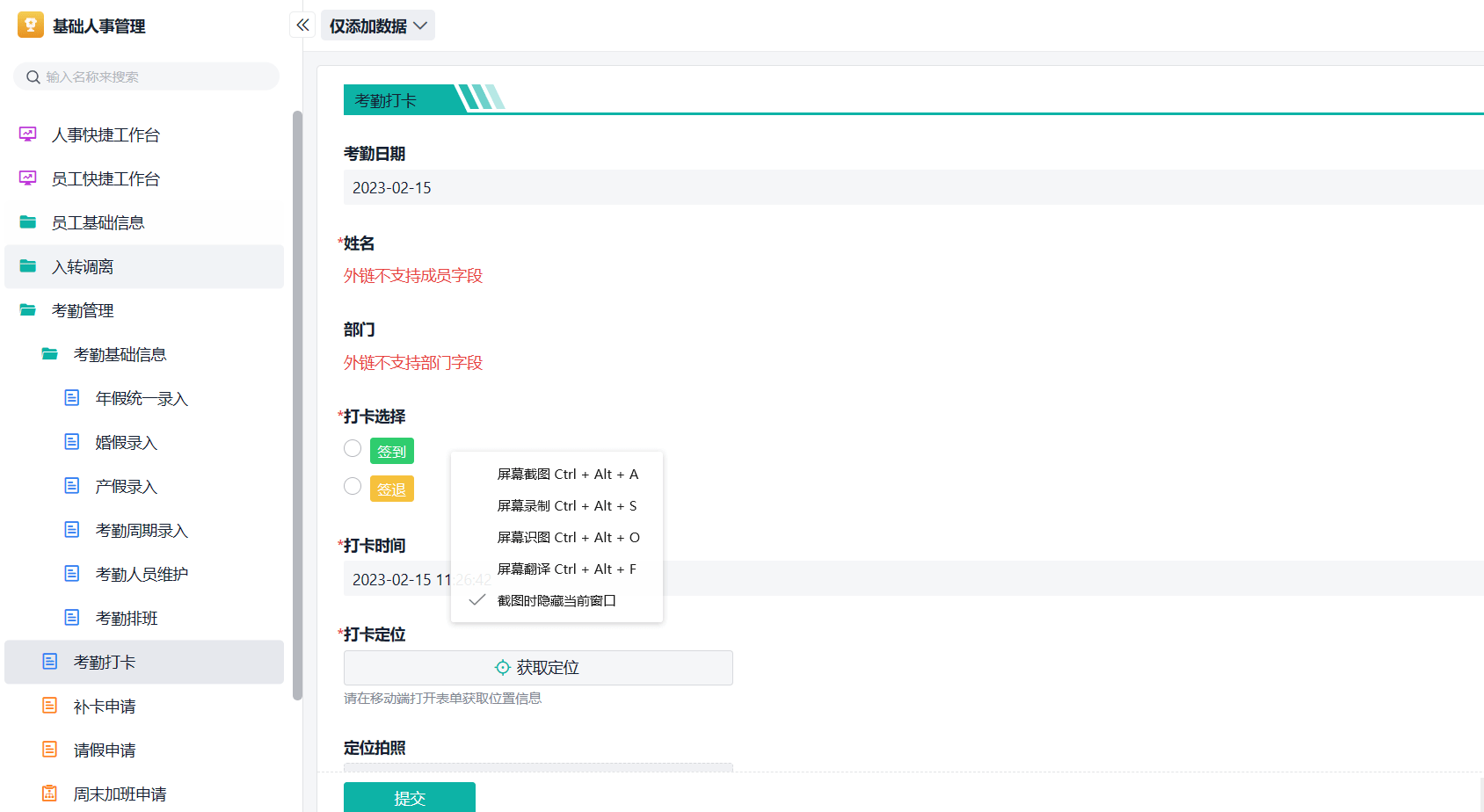The width and height of the screenshot is (1484, 812).
Task: Open 考勤周期录入 form
Action: [x=144, y=530]
